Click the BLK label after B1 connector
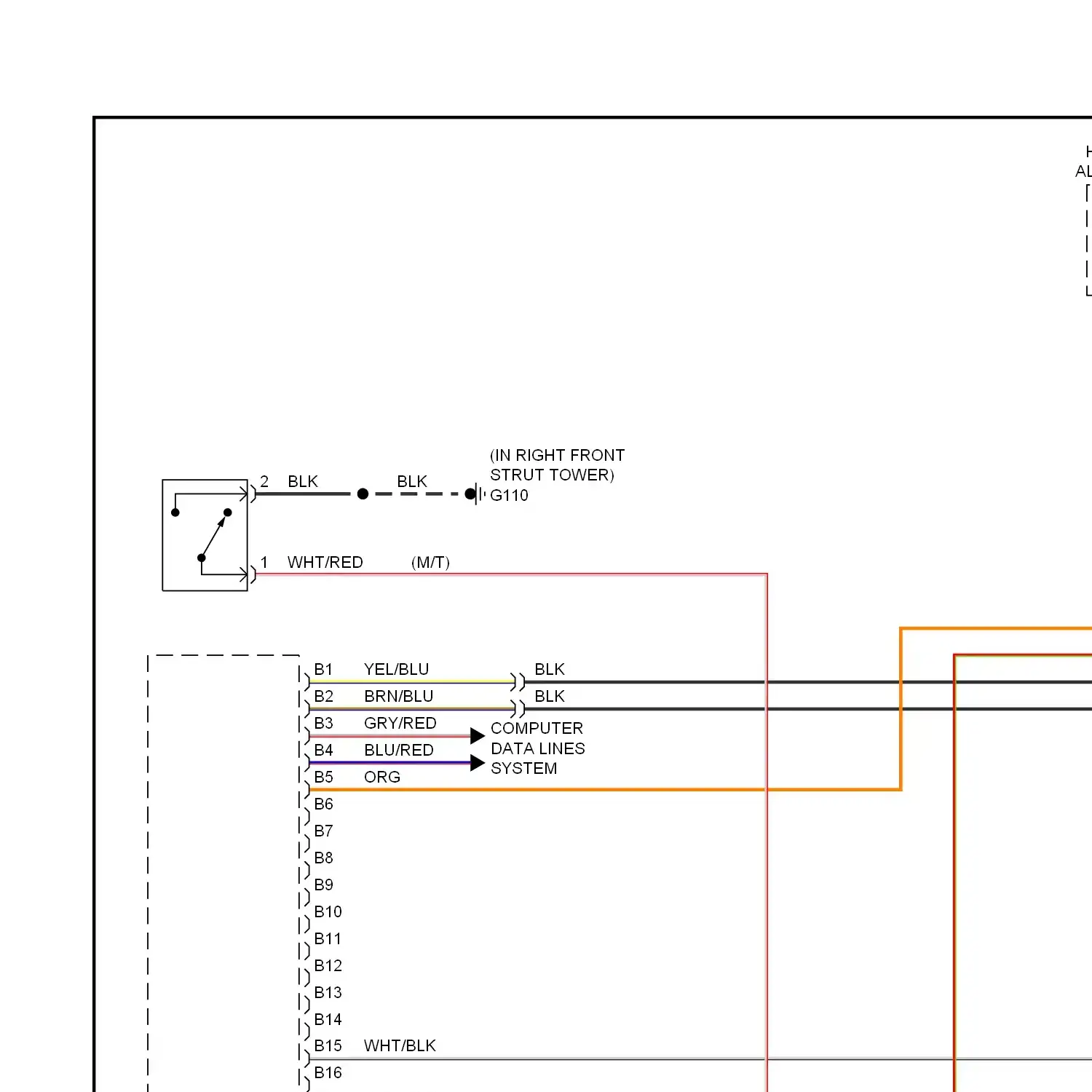This screenshot has width=1092, height=1092. pos(550,669)
